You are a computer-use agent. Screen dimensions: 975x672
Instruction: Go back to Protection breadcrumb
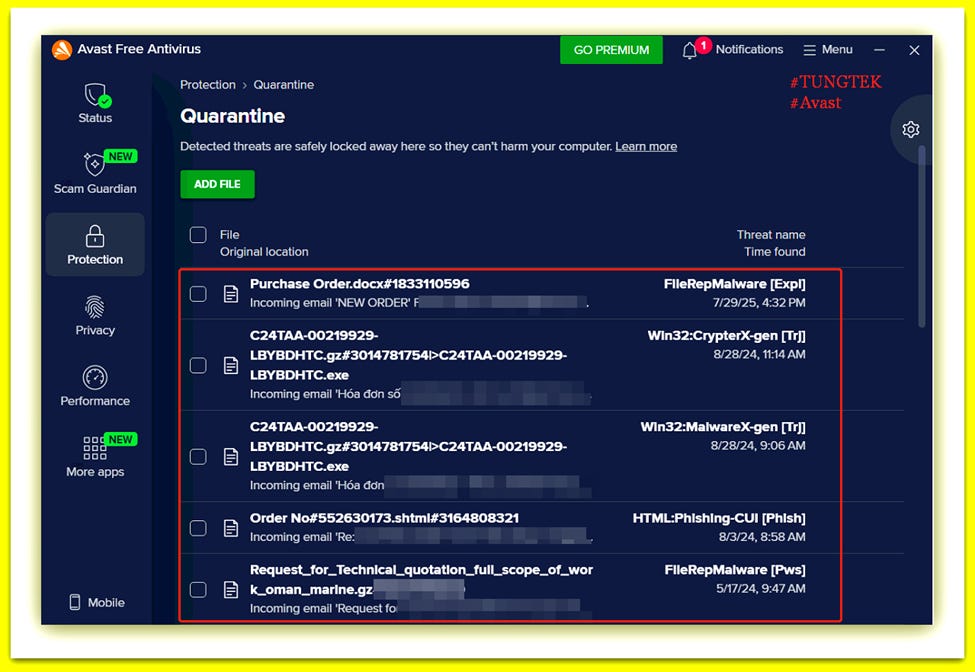[208, 85]
